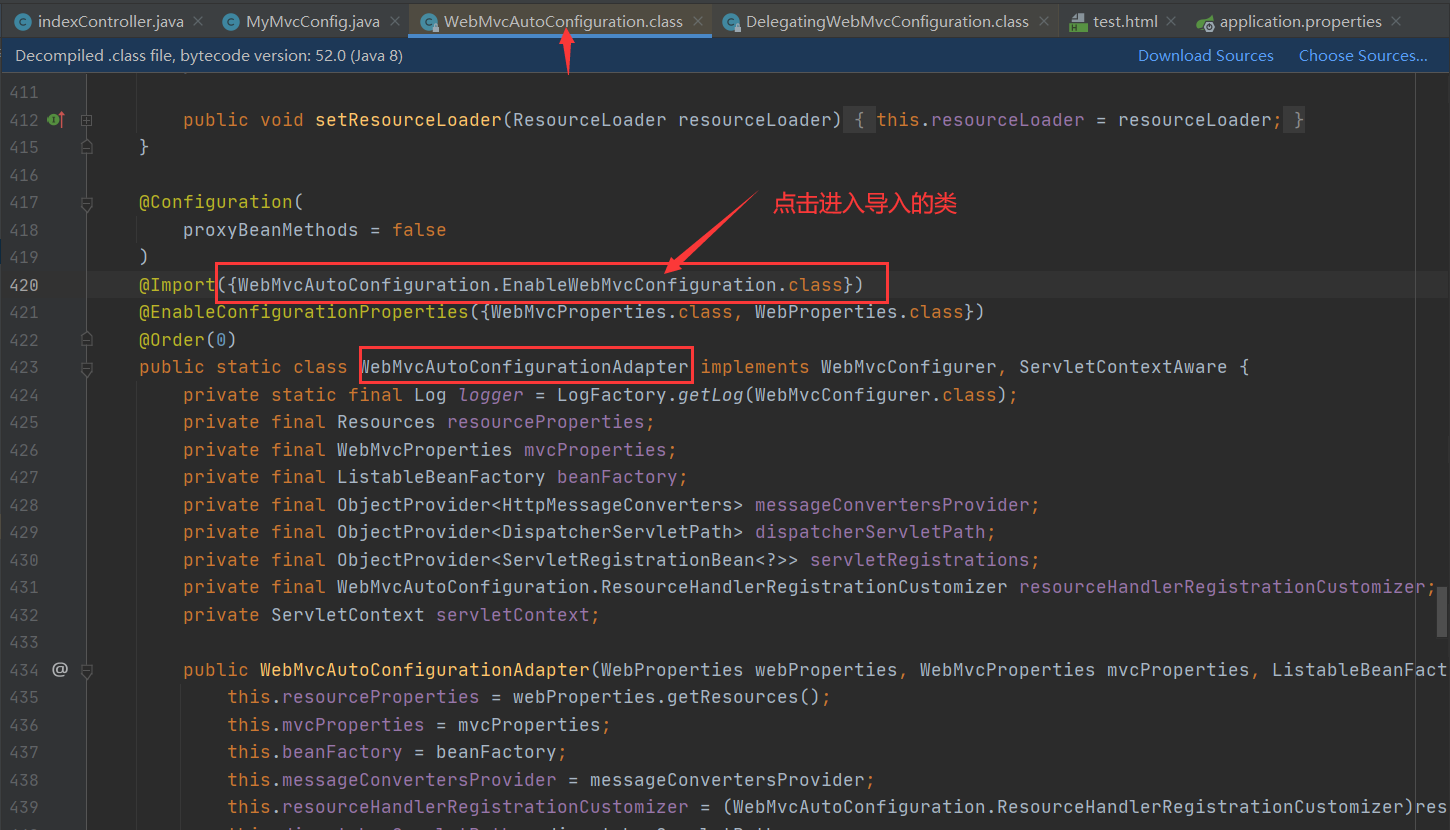This screenshot has width=1450, height=830.
Task: Click the class icon on MyMvcConfig.java tab
Action: [x=231, y=21]
